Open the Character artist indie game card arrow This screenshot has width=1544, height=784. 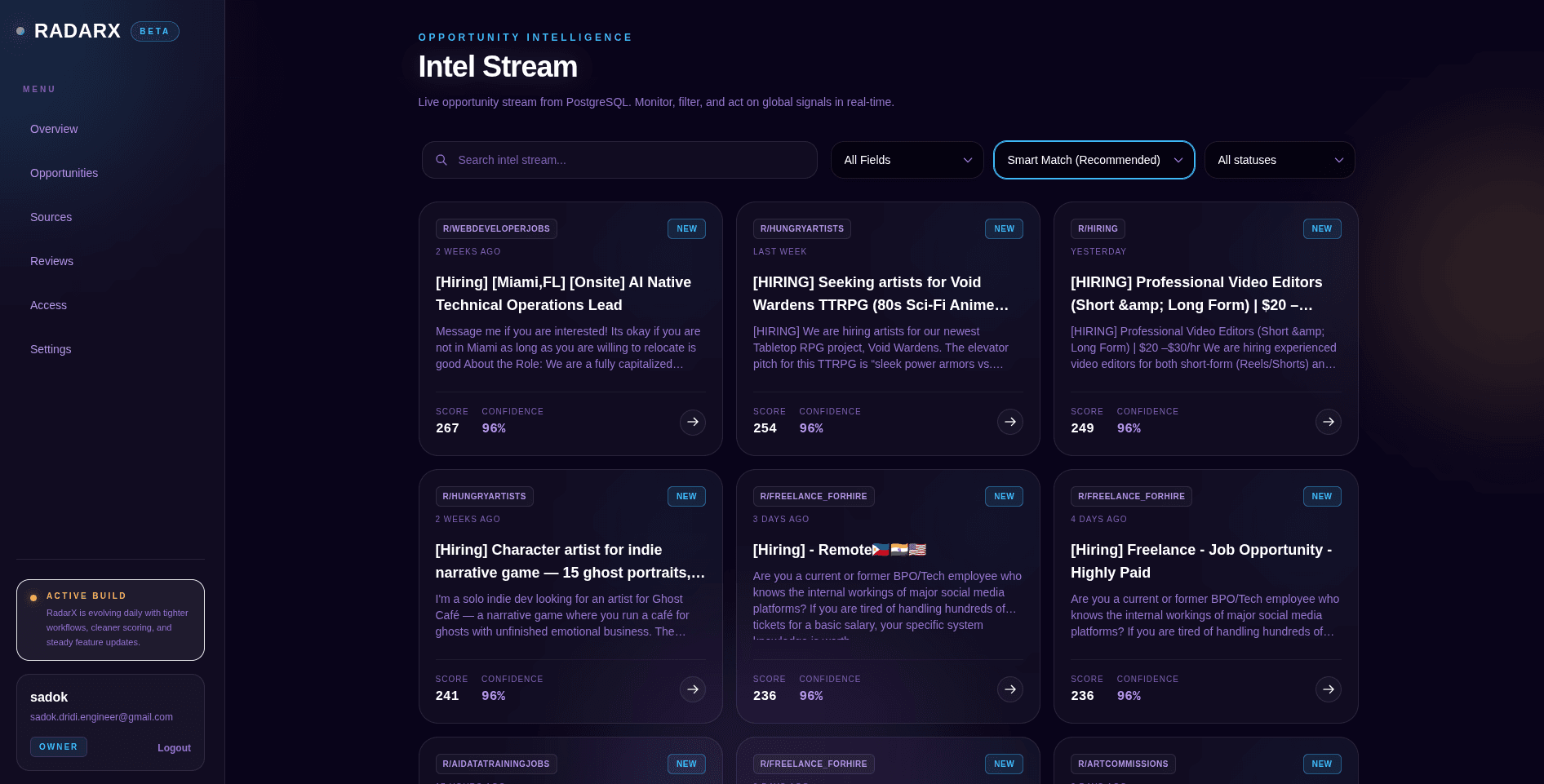(x=693, y=689)
